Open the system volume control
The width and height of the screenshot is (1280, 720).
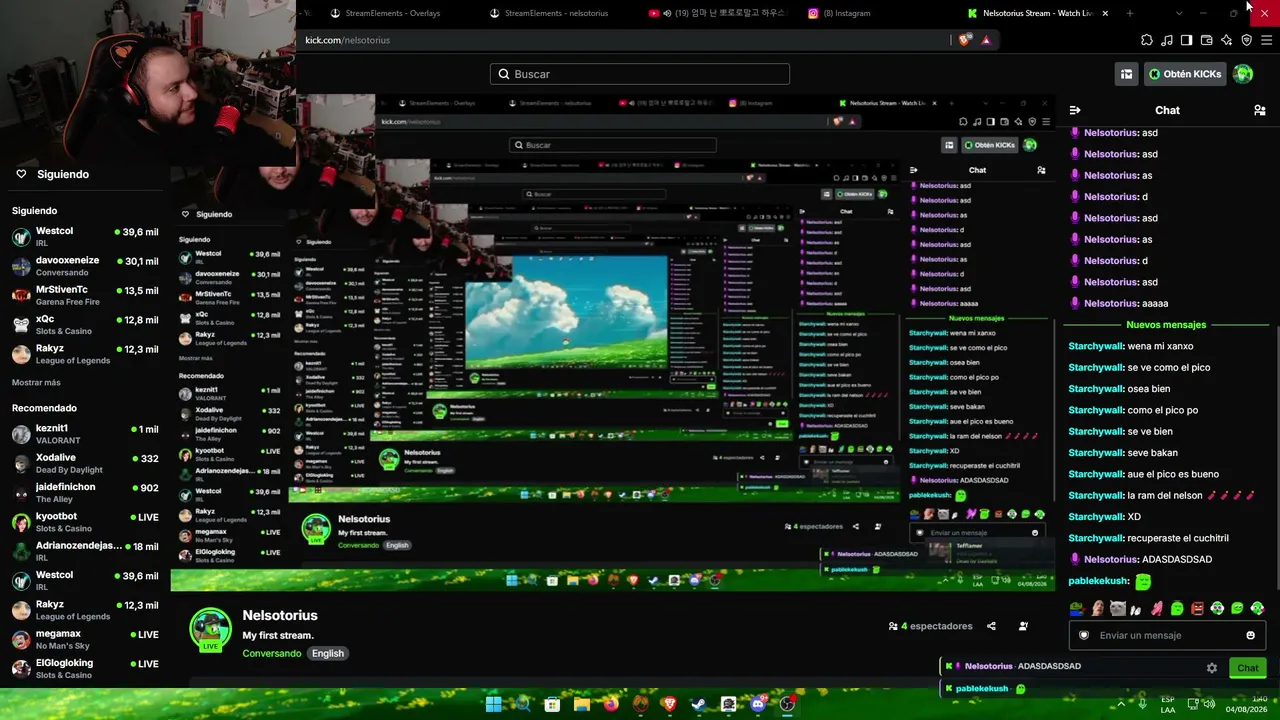coord(1209,704)
